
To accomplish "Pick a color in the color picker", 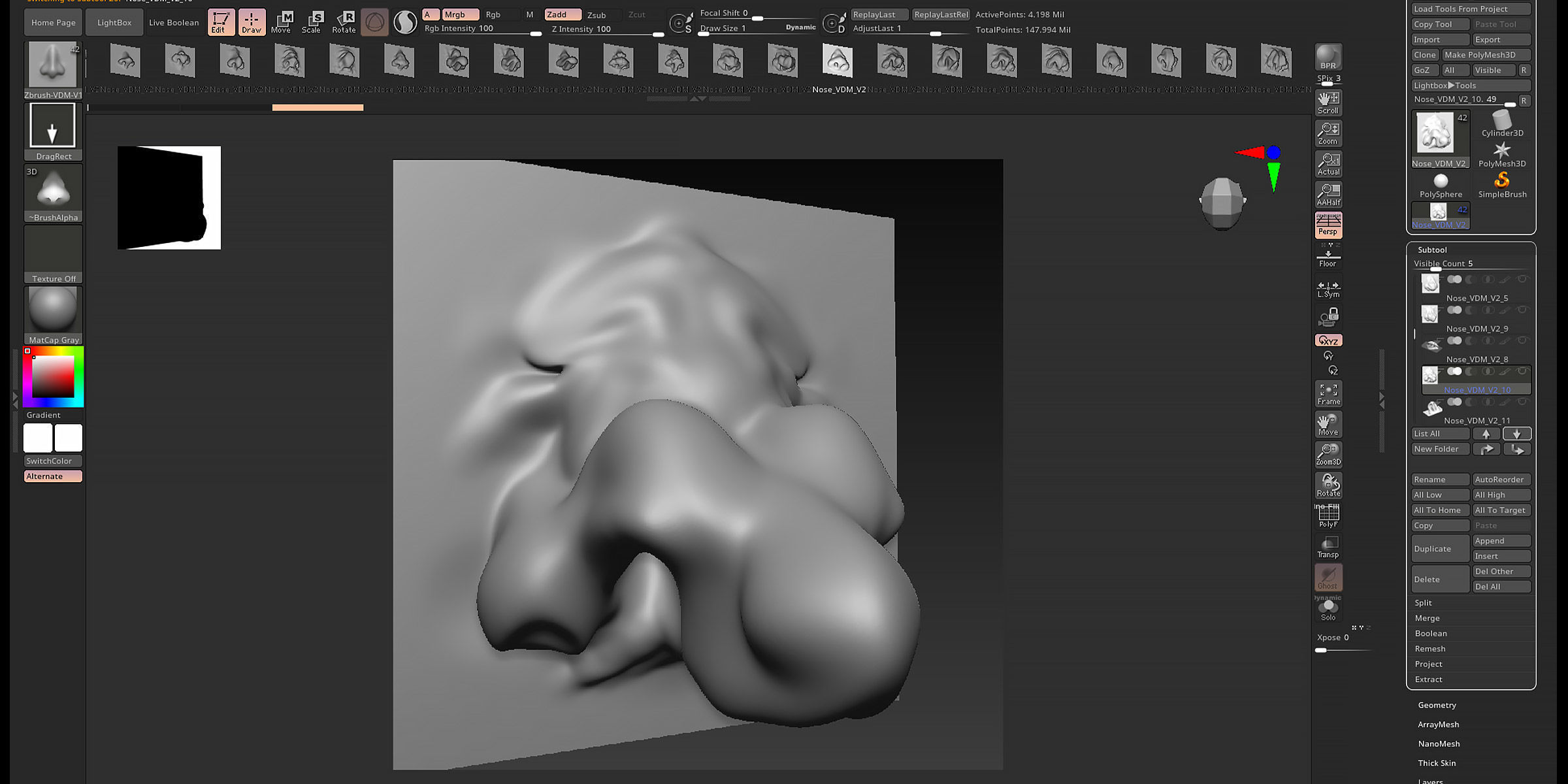I will [54, 377].
